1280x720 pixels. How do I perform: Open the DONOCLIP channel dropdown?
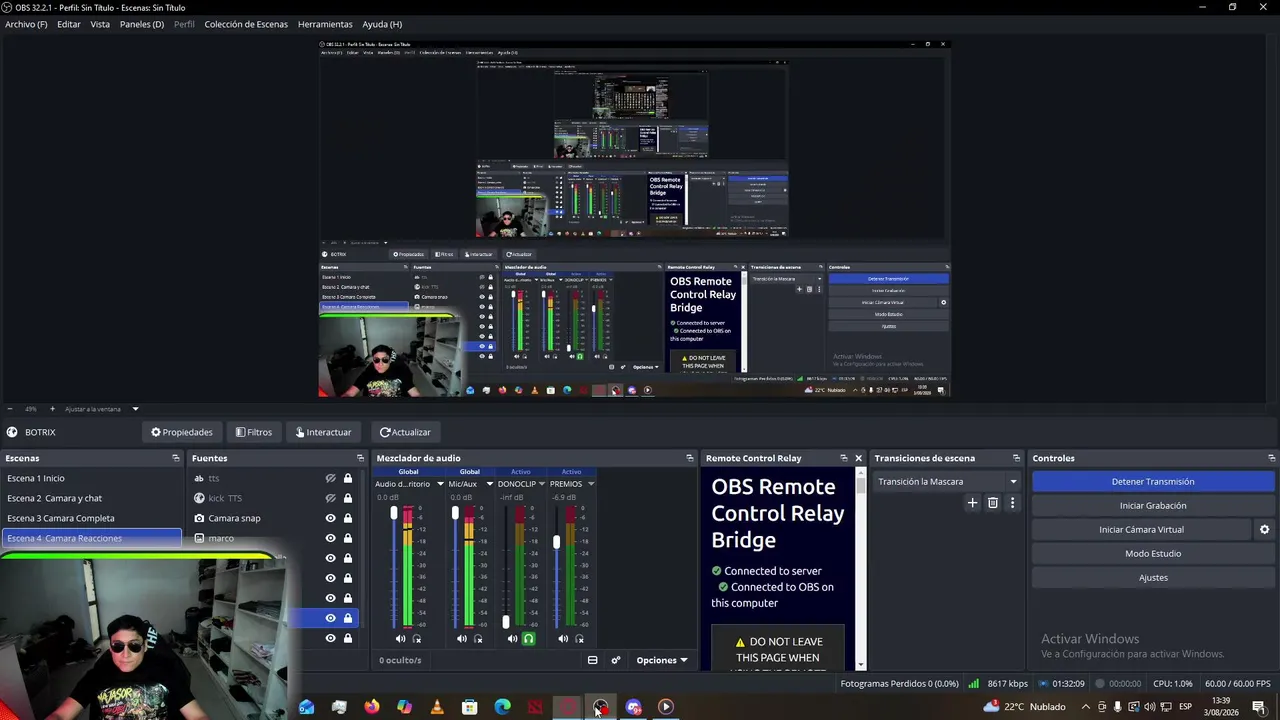542,484
